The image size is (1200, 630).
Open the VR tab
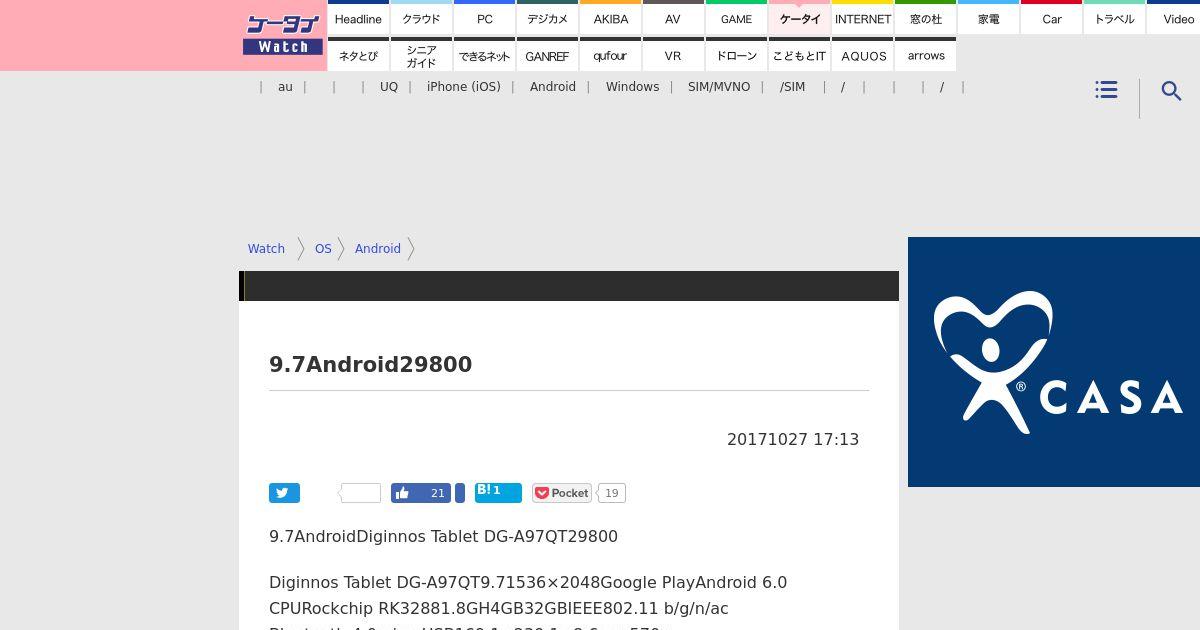(x=673, y=56)
